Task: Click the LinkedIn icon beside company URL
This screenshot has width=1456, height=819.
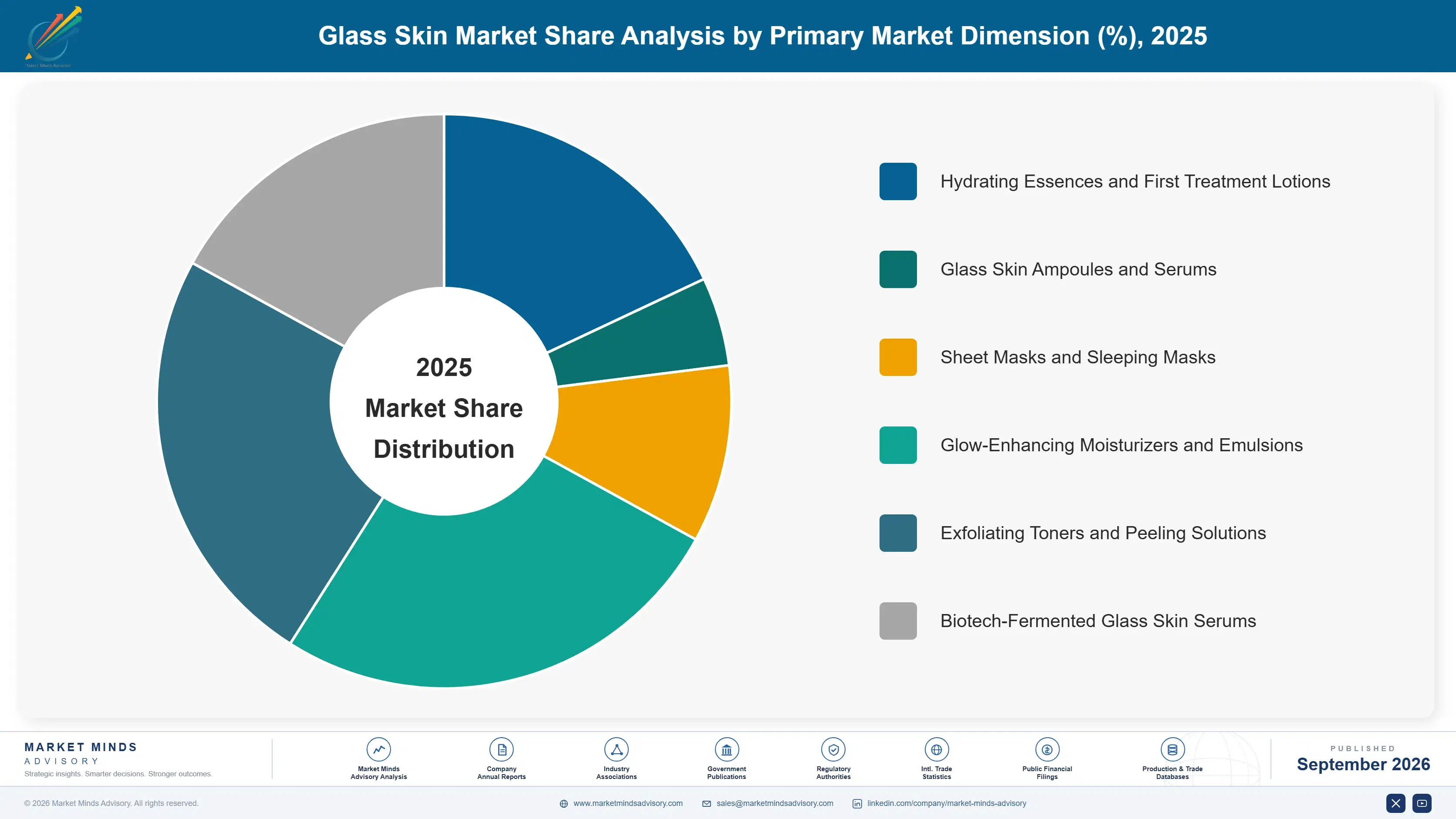Action: [857, 804]
